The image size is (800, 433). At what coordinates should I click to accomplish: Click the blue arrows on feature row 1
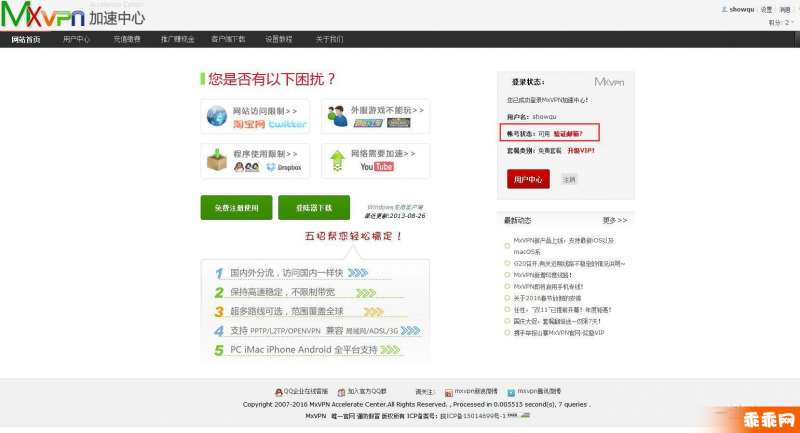[x=358, y=273]
